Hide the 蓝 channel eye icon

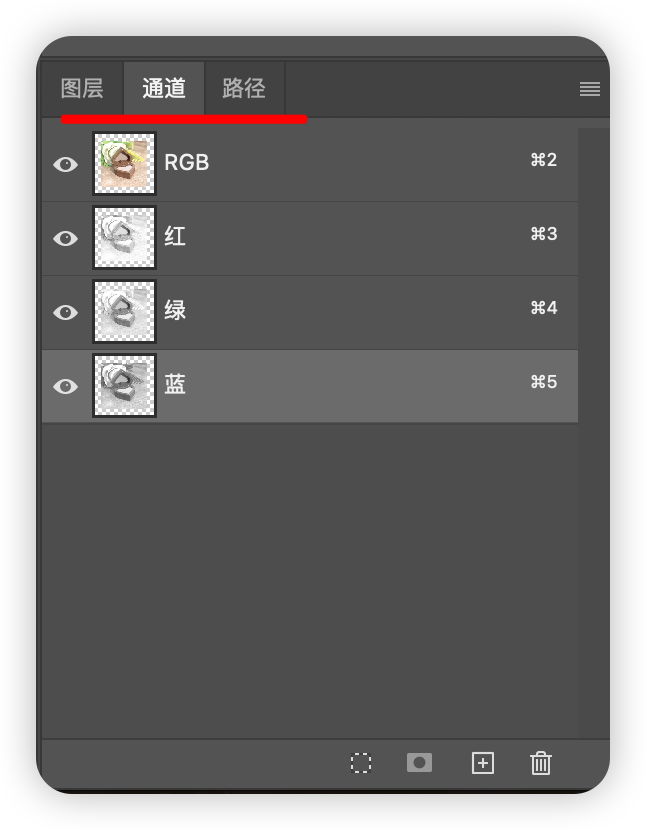(66, 386)
